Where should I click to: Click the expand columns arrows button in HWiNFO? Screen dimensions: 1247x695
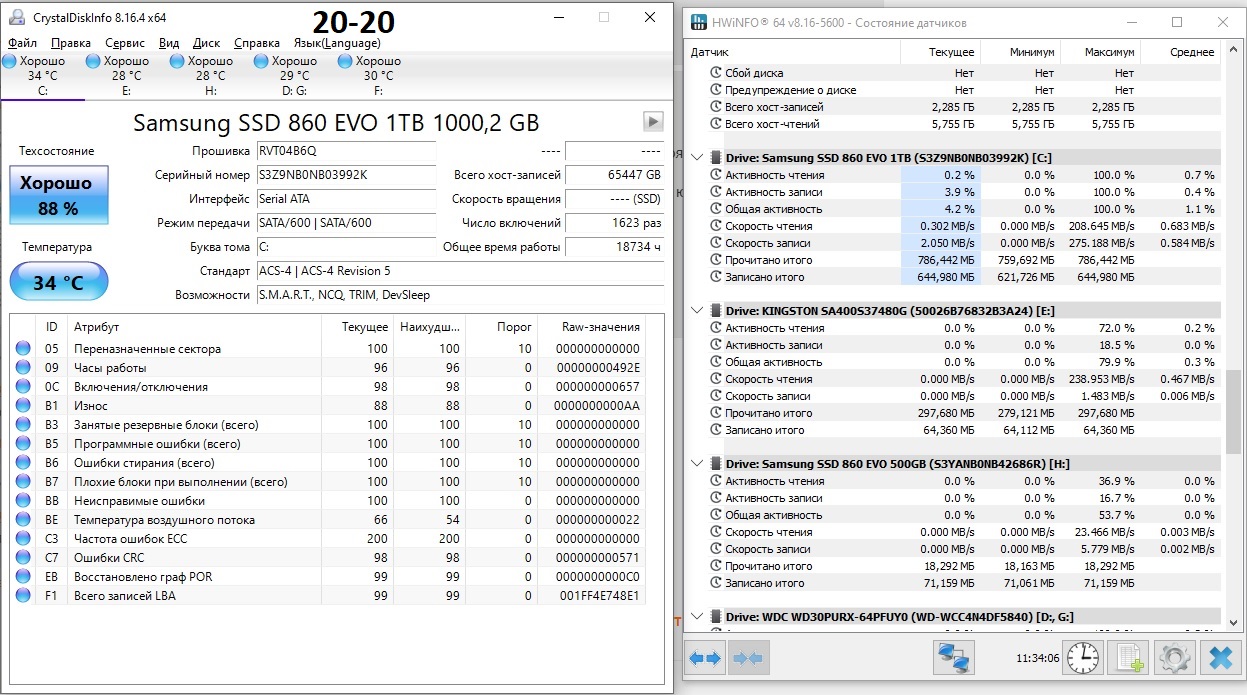pos(705,658)
